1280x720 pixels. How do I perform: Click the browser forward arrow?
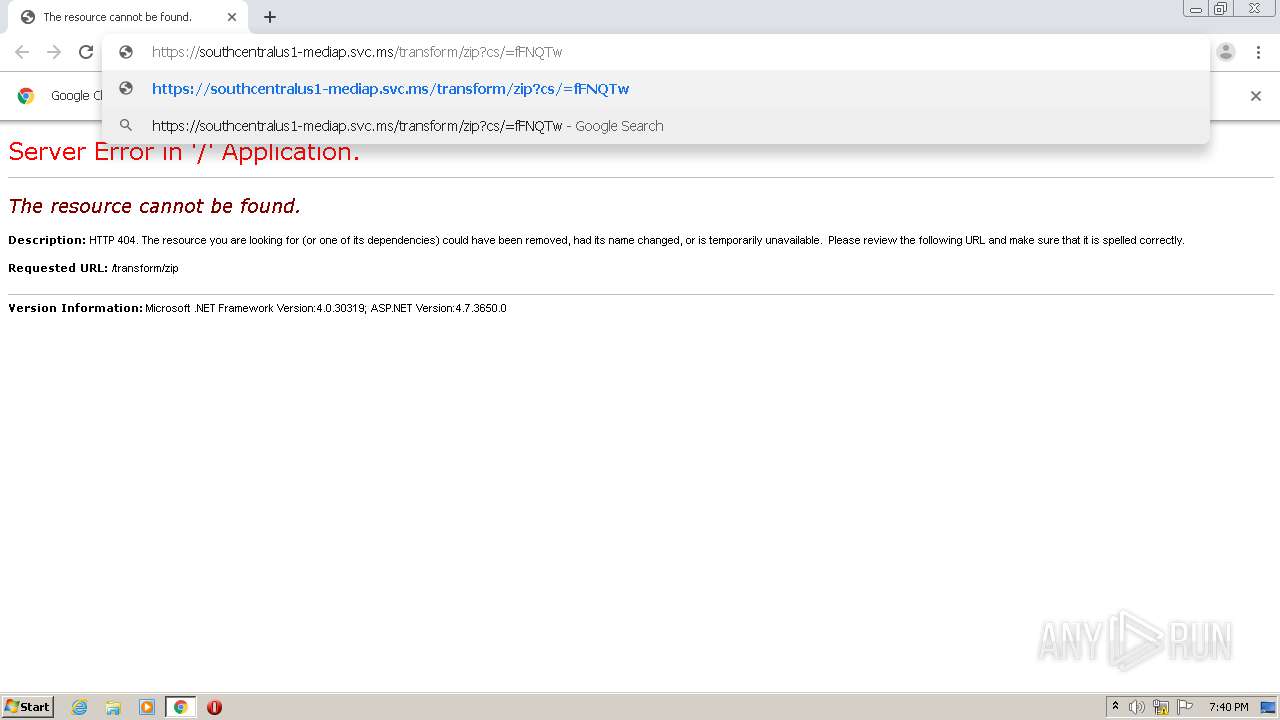(x=54, y=52)
